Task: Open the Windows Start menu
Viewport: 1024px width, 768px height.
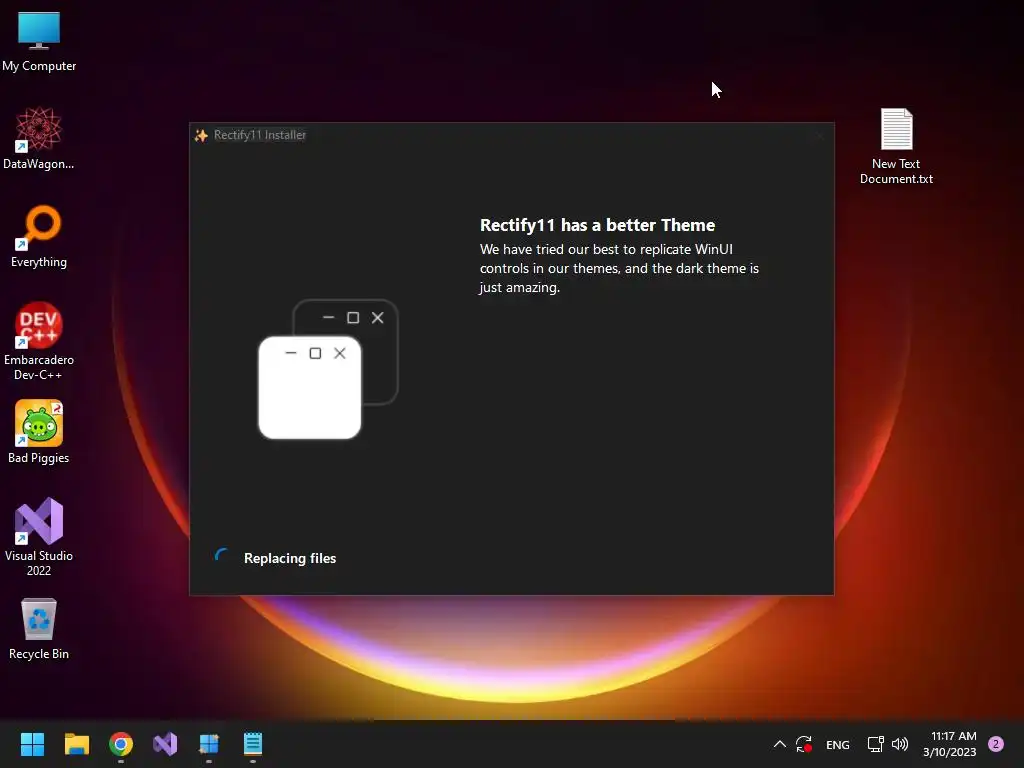Action: (x=32, y=744)
